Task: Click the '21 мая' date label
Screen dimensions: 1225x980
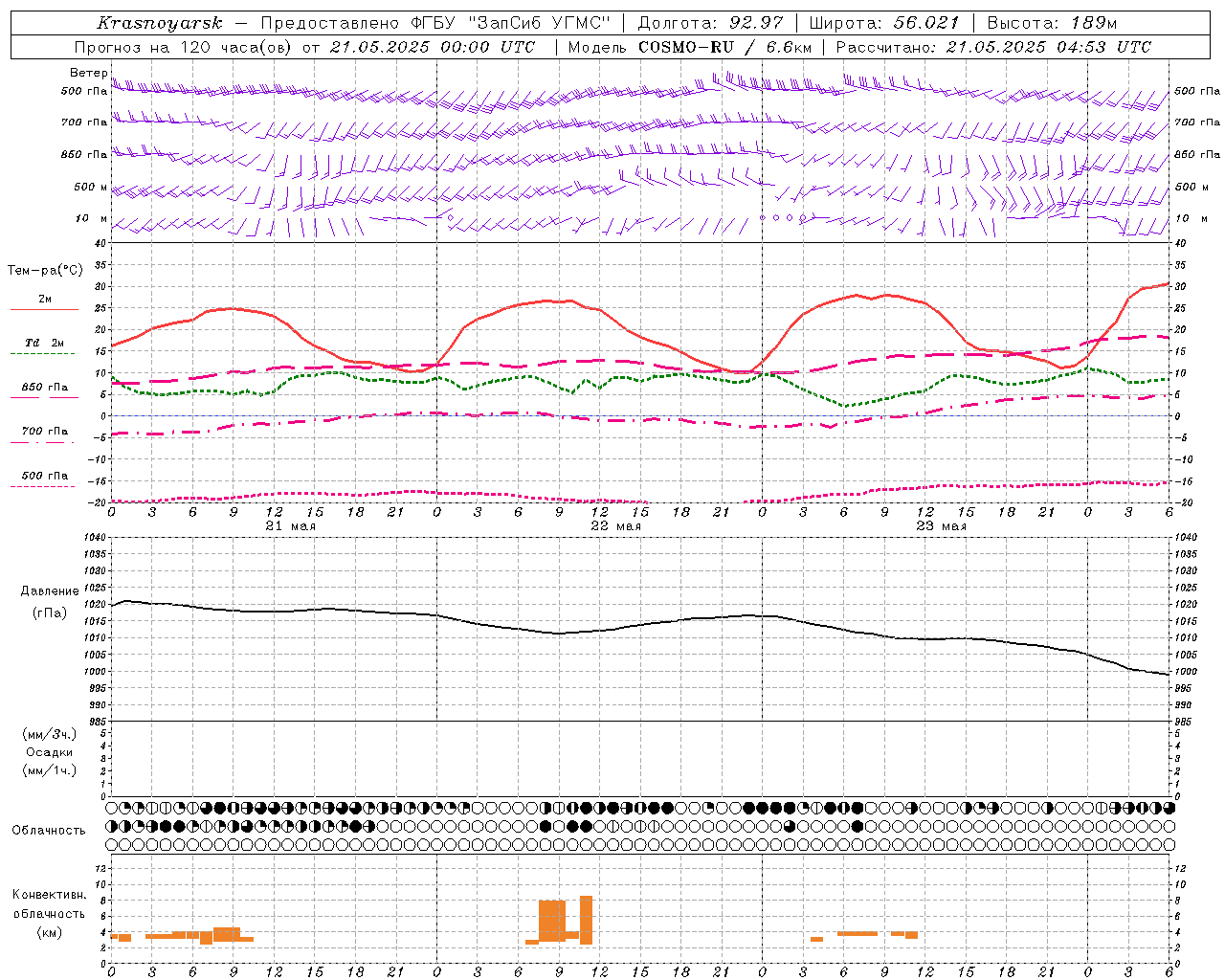Action: [290, 525]
